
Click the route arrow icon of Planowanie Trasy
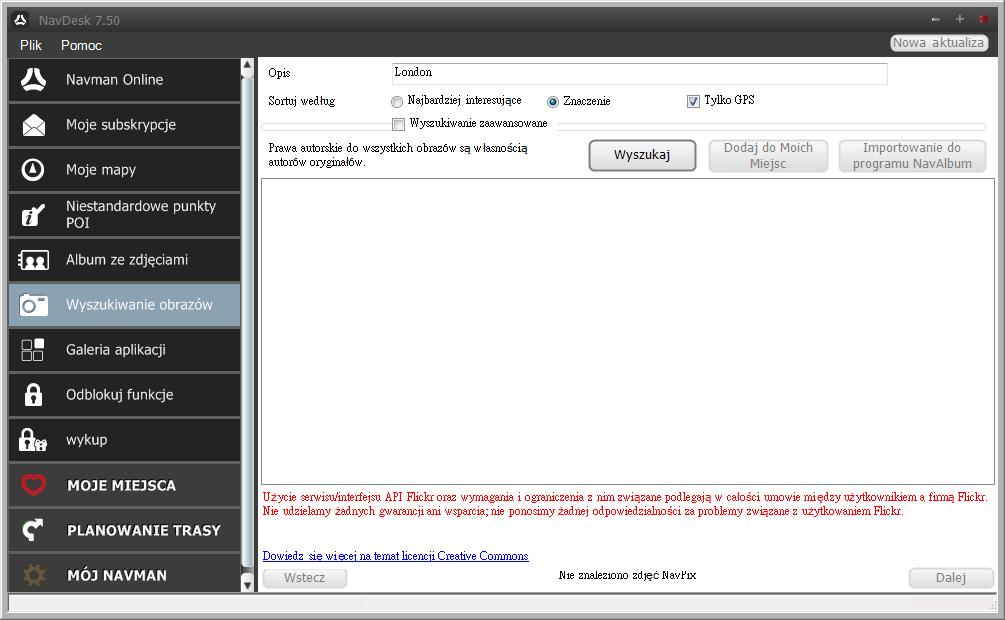33,530
